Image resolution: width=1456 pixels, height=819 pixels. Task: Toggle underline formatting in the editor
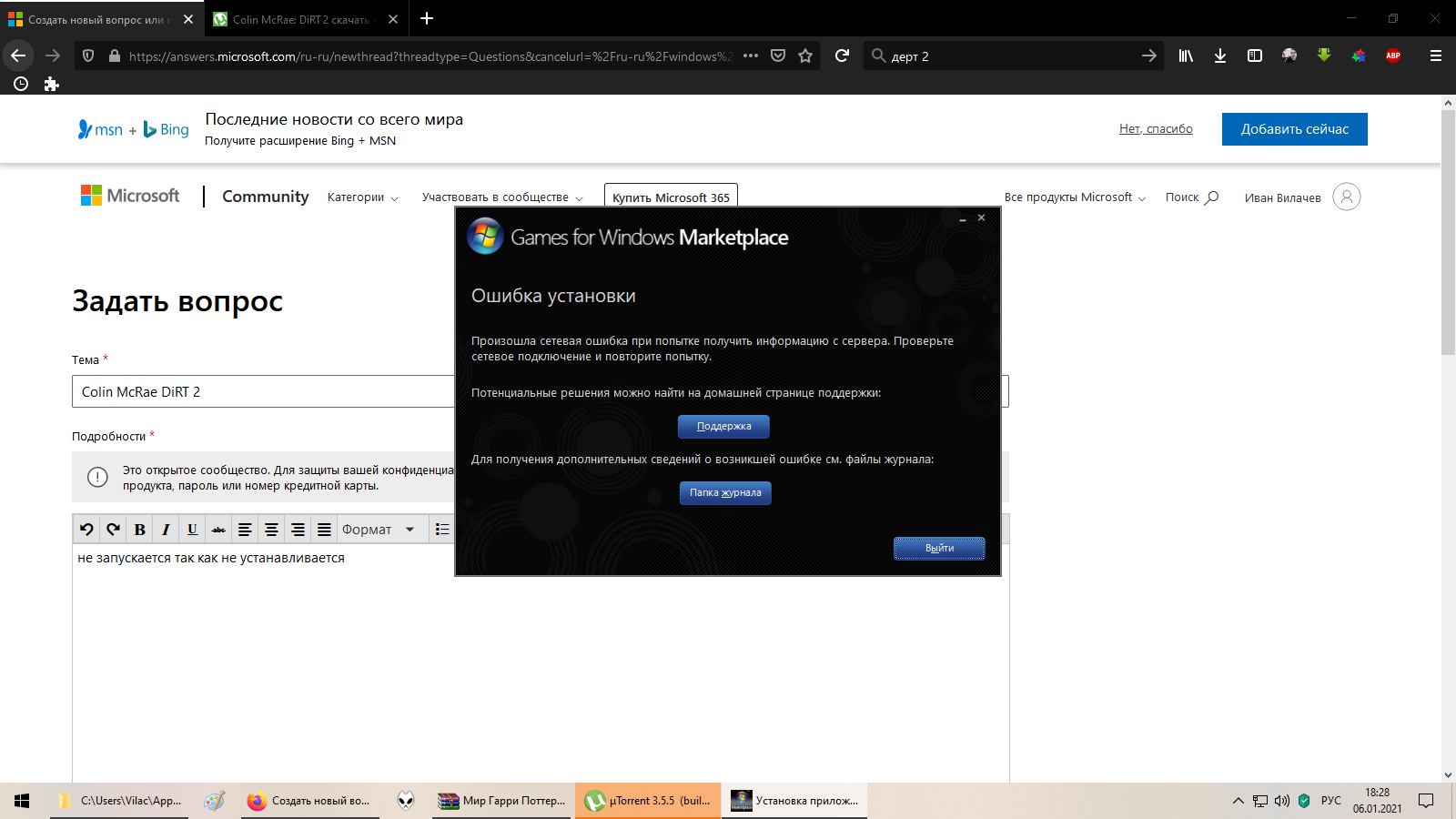[192, 529]
